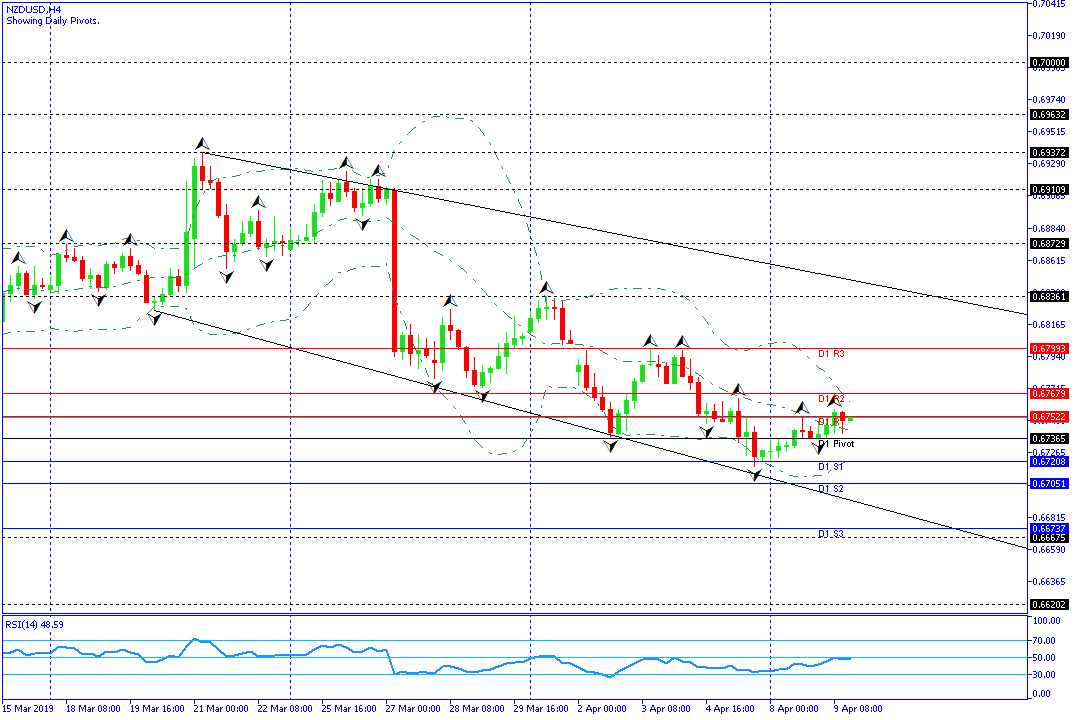This screenshot has width=1080, height=720.
Task: Click the 25 Mar 16:00 time label
Action: coord(349,709)
